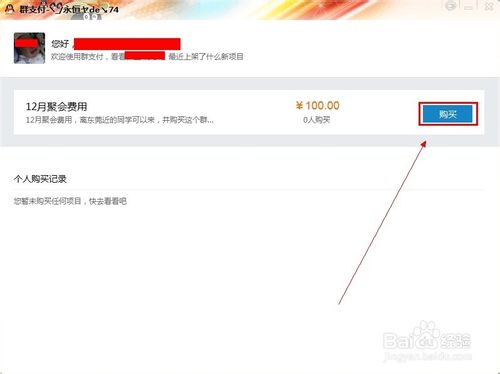500x374 pixels.
Task: Minimize the 群支付 window
Action: click(x=468, y=7)
